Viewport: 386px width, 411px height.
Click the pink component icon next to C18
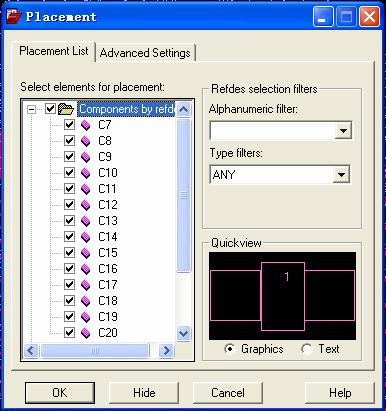(x=86, y=301)
